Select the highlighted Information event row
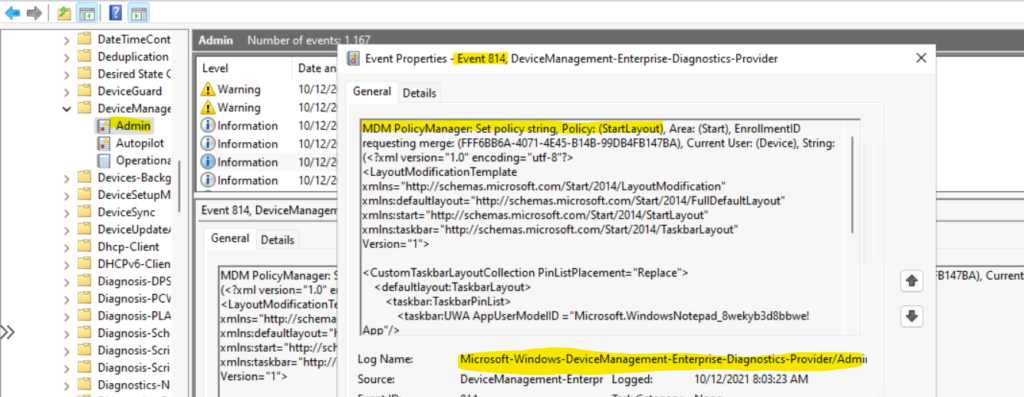 coord(267,162)
